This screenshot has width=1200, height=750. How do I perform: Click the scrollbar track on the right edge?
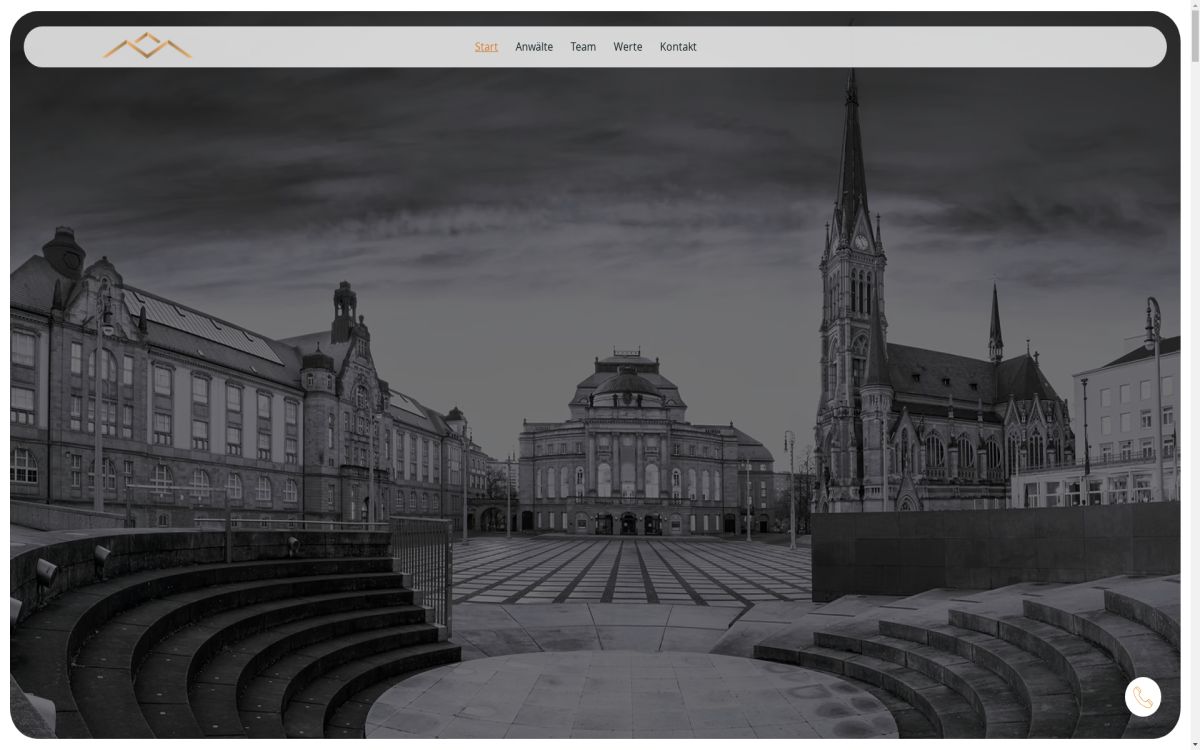tap(1193, 400)
